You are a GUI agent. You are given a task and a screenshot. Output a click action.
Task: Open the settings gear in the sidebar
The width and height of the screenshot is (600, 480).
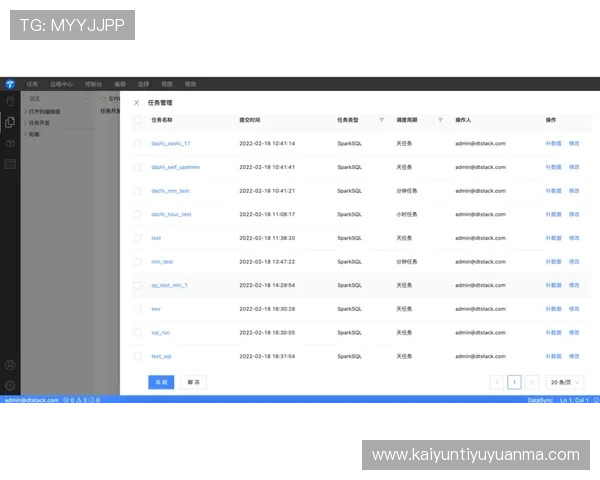pyautogui.click(x=10, y=385)
